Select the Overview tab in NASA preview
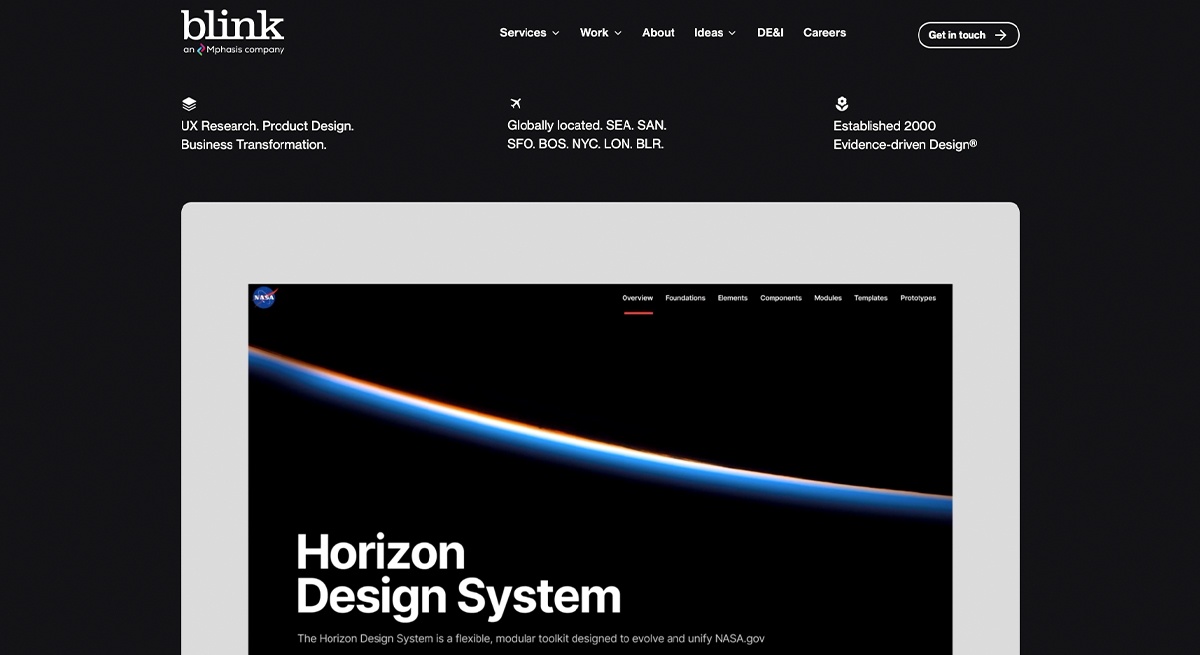The width and height of the screenshot is (1200, 655). [638, 298]
